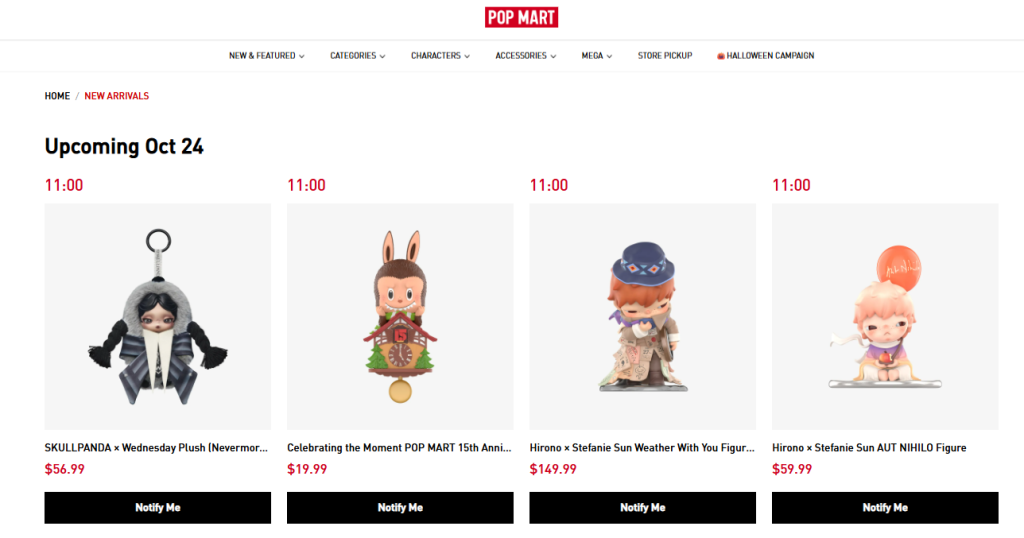
Task: Open Hirono × Stefanie Sun AUT NIHILO title
Action: (869, 448)
